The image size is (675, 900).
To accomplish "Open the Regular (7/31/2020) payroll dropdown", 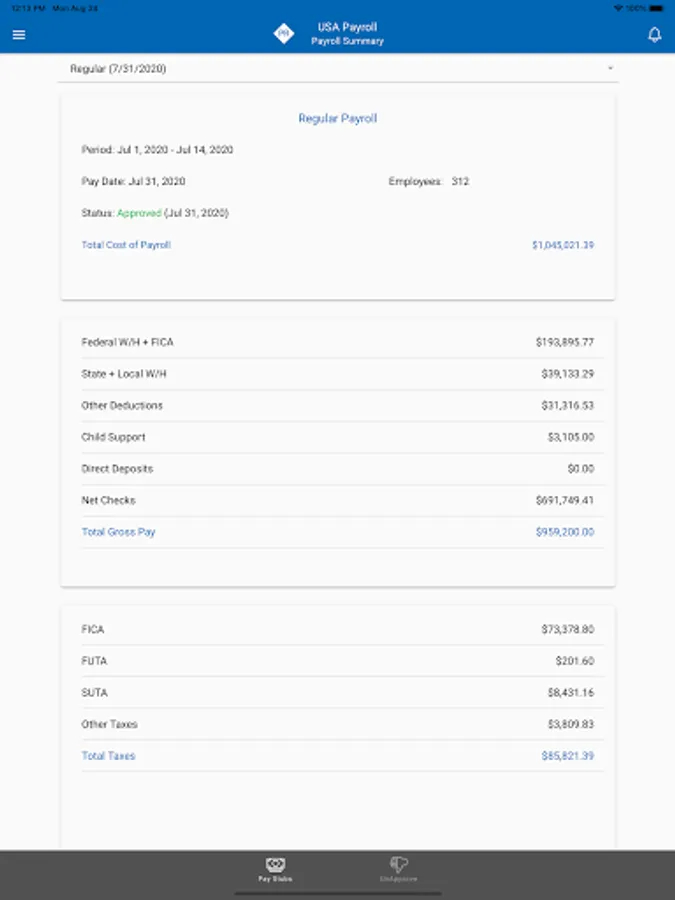I will 118,69.
